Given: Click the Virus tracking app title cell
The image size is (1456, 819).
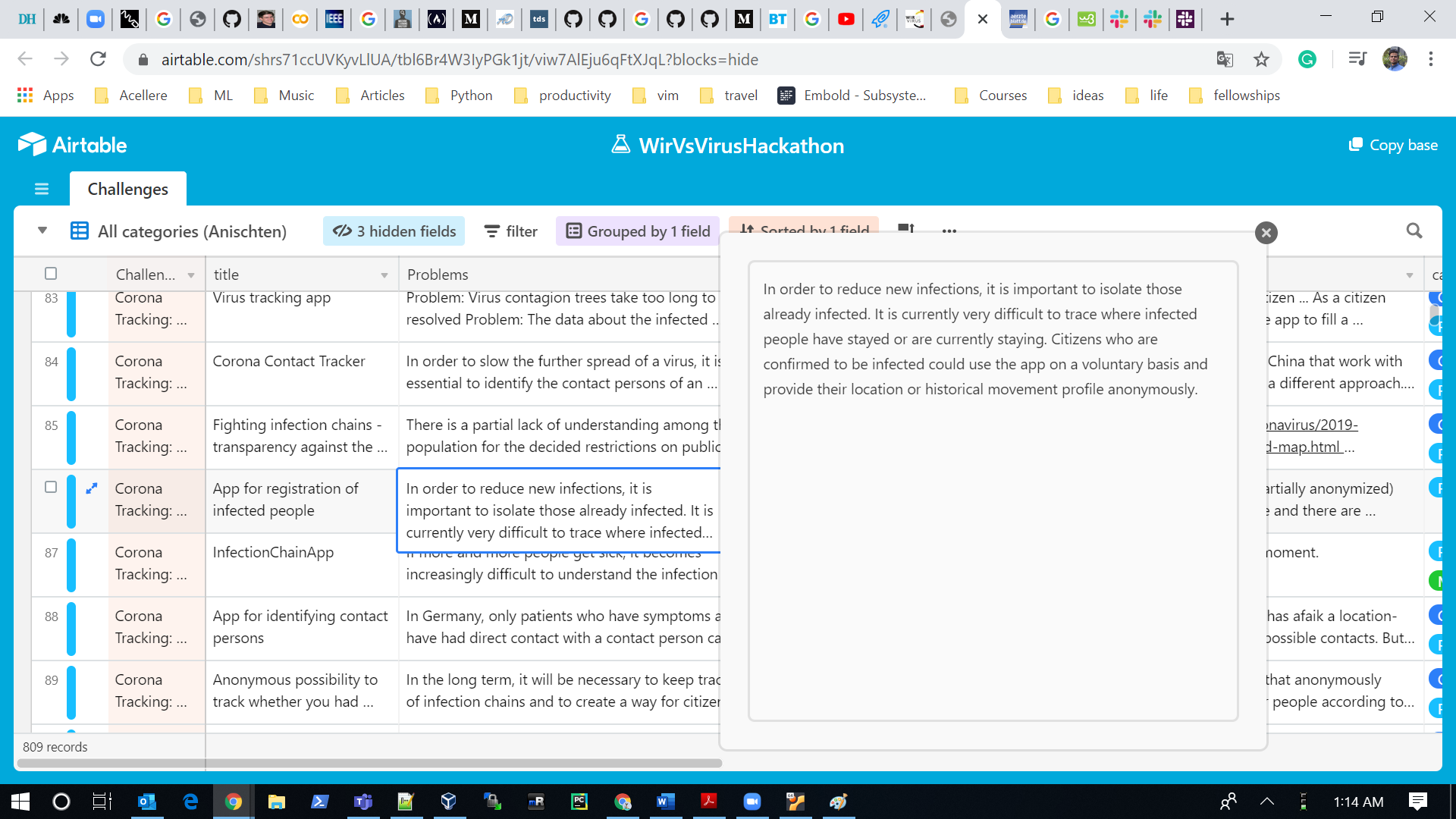Looking at the screenshot, I should (x=302, y=316).
